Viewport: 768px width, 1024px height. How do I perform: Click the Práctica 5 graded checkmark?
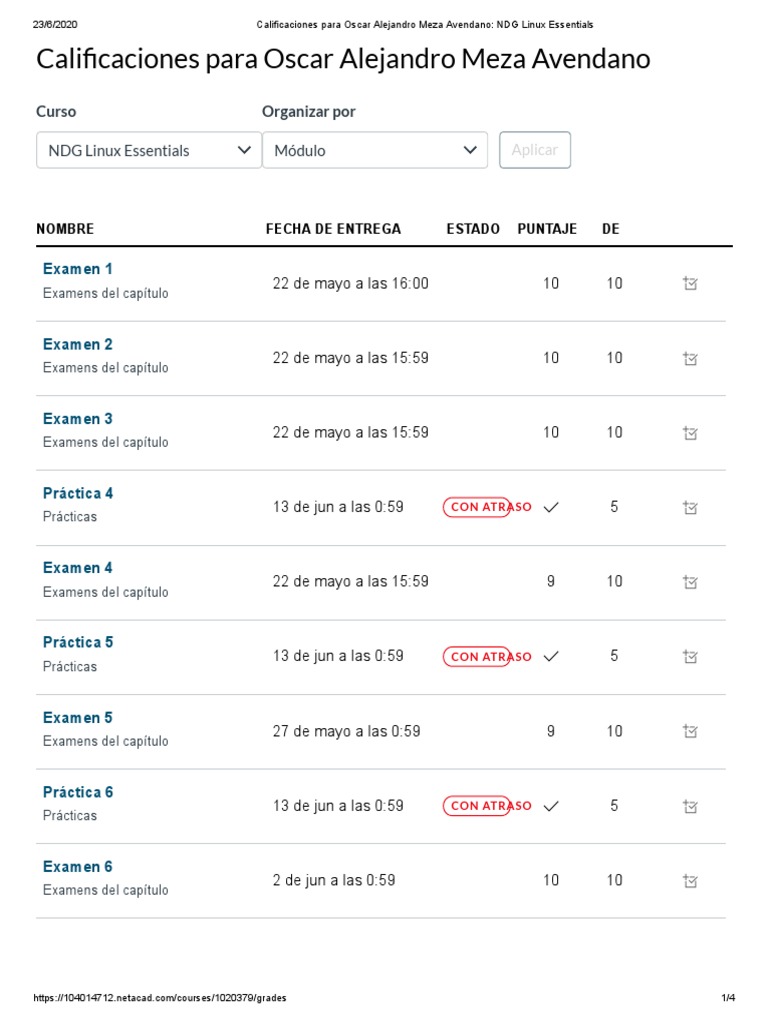[x=551, y=656]
